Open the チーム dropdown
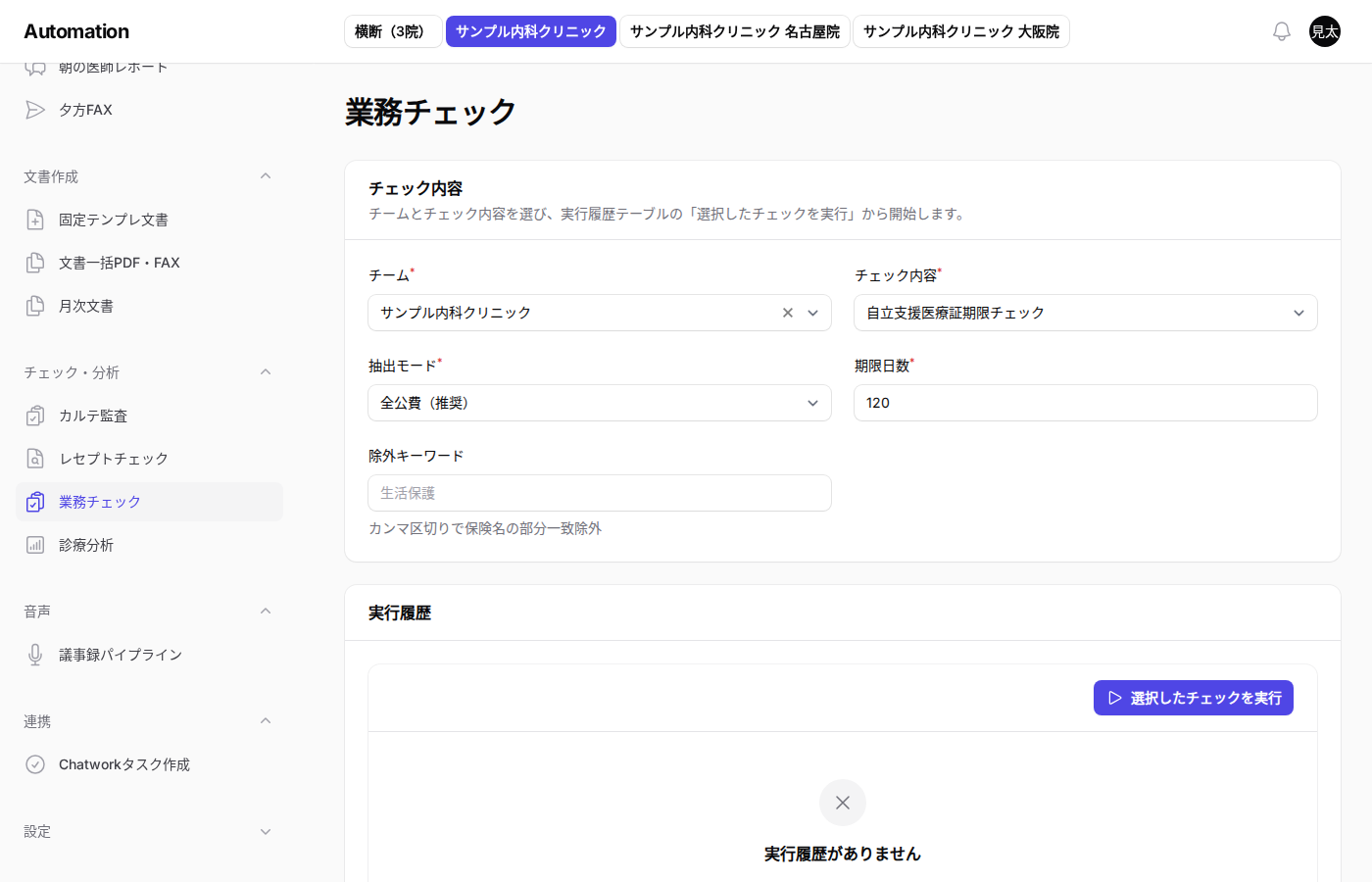Screen dimensions: 1372x882 pyautogui.click(x=600, y=313)
